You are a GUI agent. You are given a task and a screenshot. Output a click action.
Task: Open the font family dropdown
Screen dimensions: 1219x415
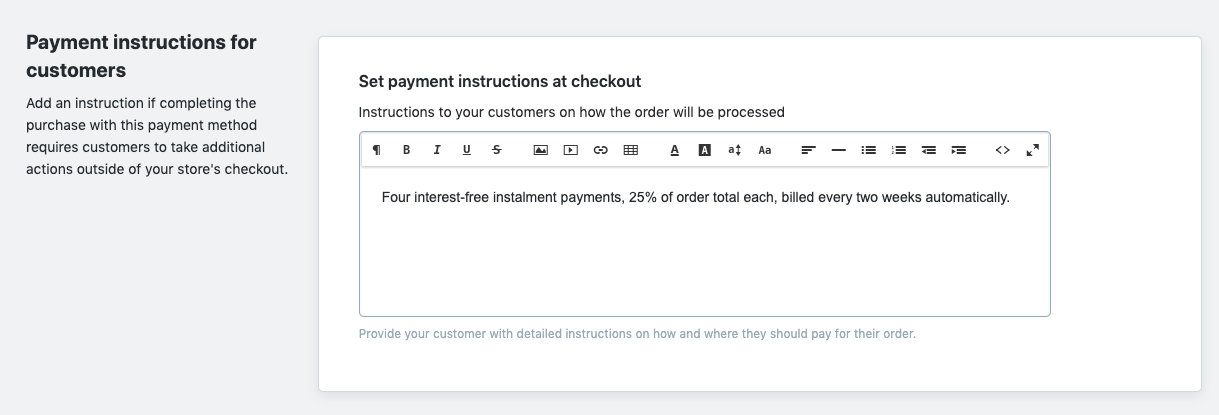pyautogui.click(x=765, y=150)
